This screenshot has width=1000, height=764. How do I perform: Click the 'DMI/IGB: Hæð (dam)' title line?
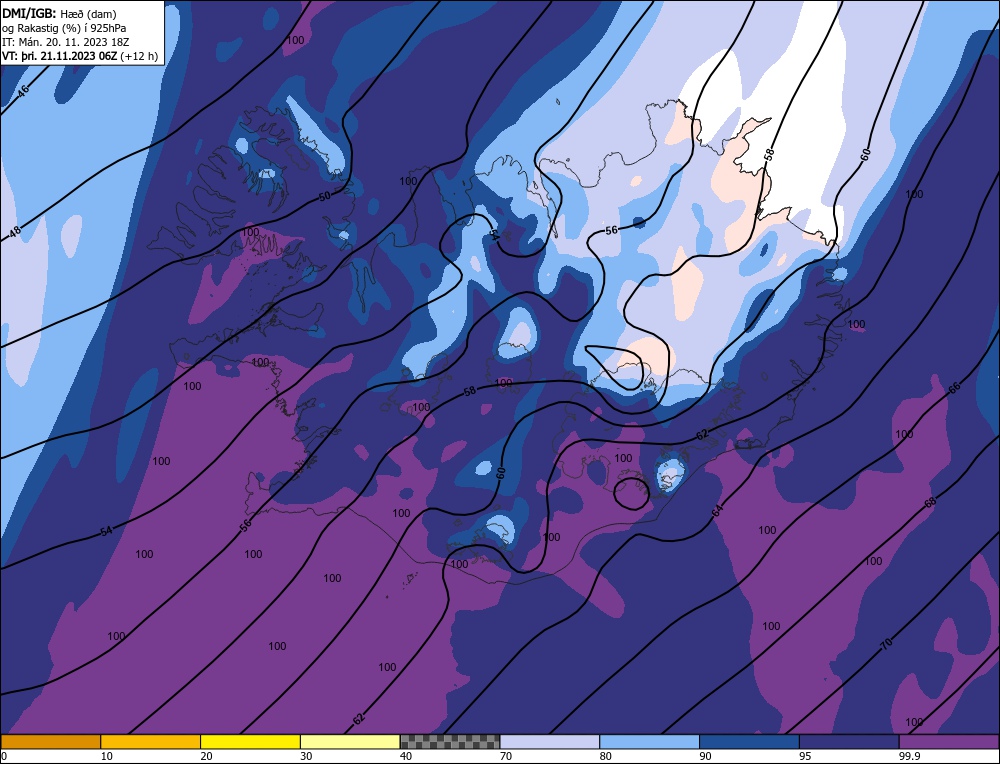point(59,13)
